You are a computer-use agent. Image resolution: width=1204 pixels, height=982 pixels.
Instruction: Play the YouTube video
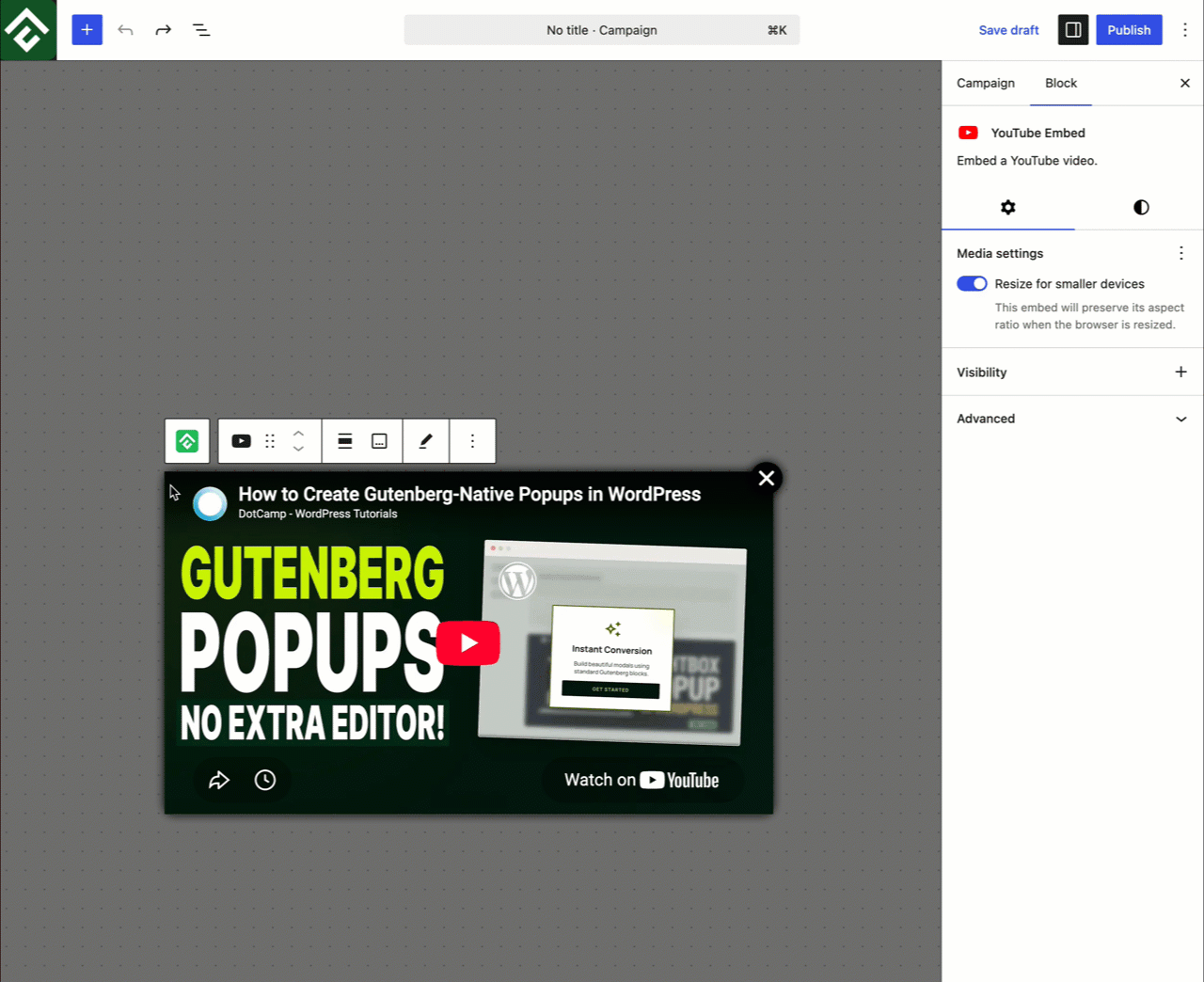pyautogui.click(x=468, y=643)
